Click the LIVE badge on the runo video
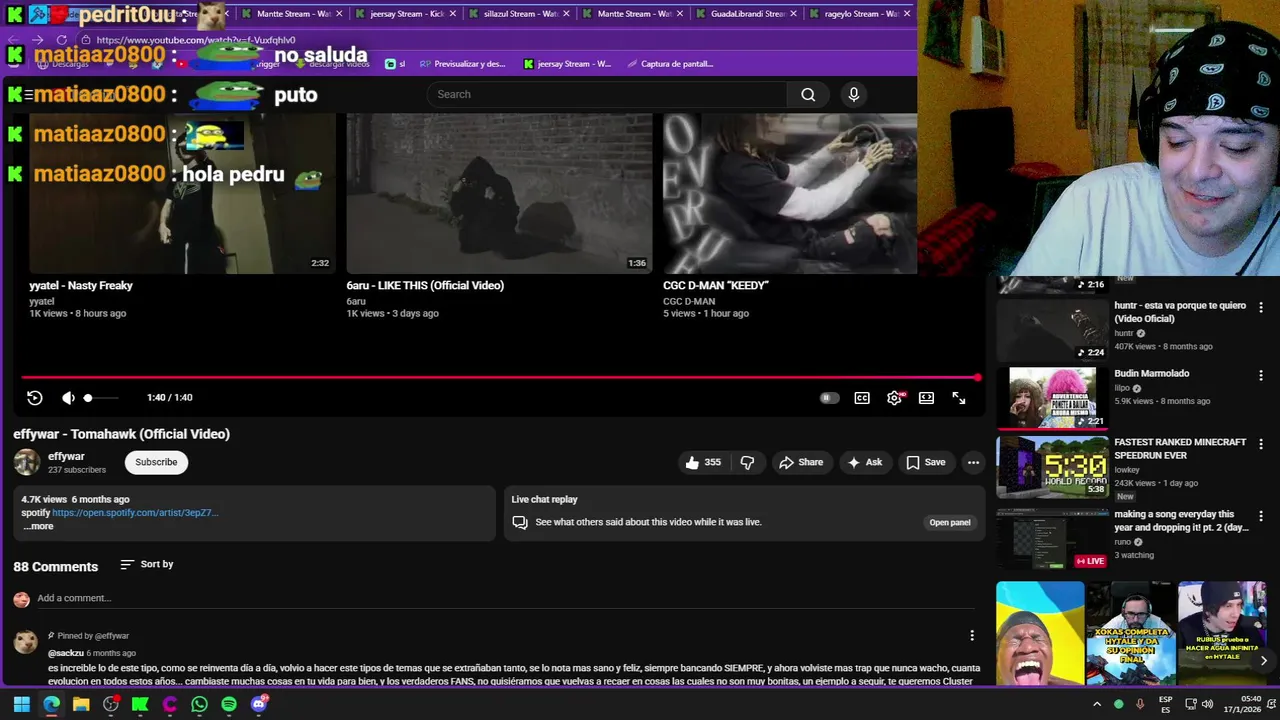This screenshot has width=1280, height=720. coord(1090,561)
